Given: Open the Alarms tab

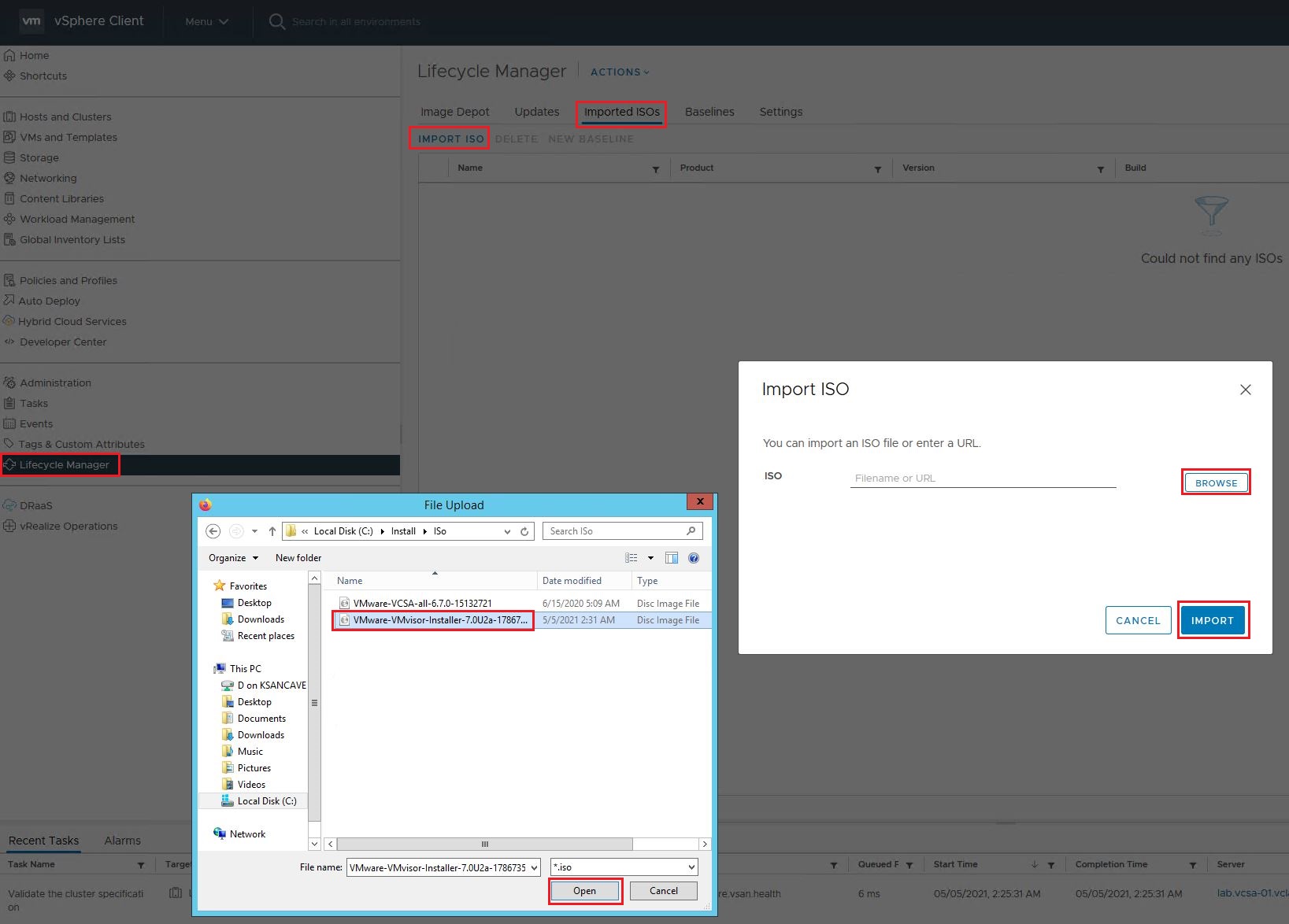Looking at the screenshot, I should point(122,841).
